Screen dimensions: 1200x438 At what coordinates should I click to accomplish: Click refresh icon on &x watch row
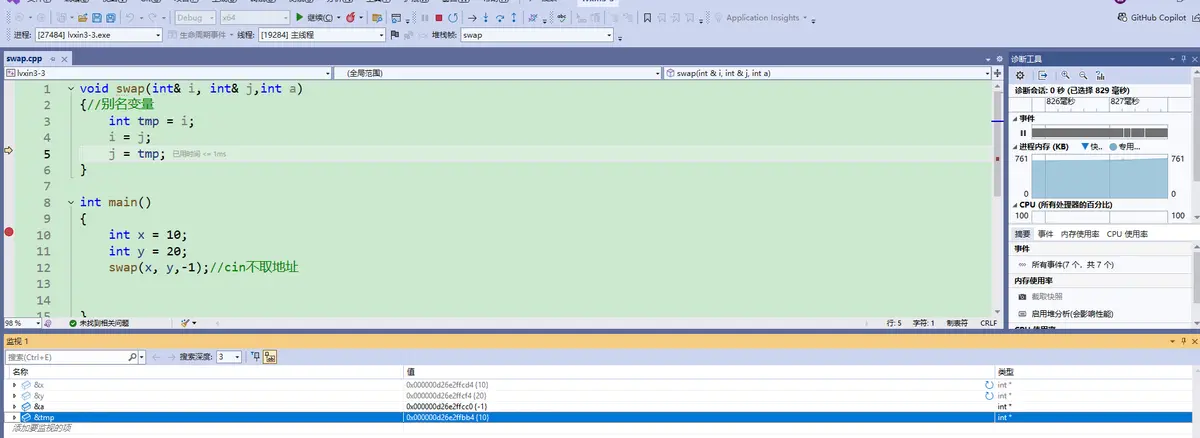(x=989, y=385)
